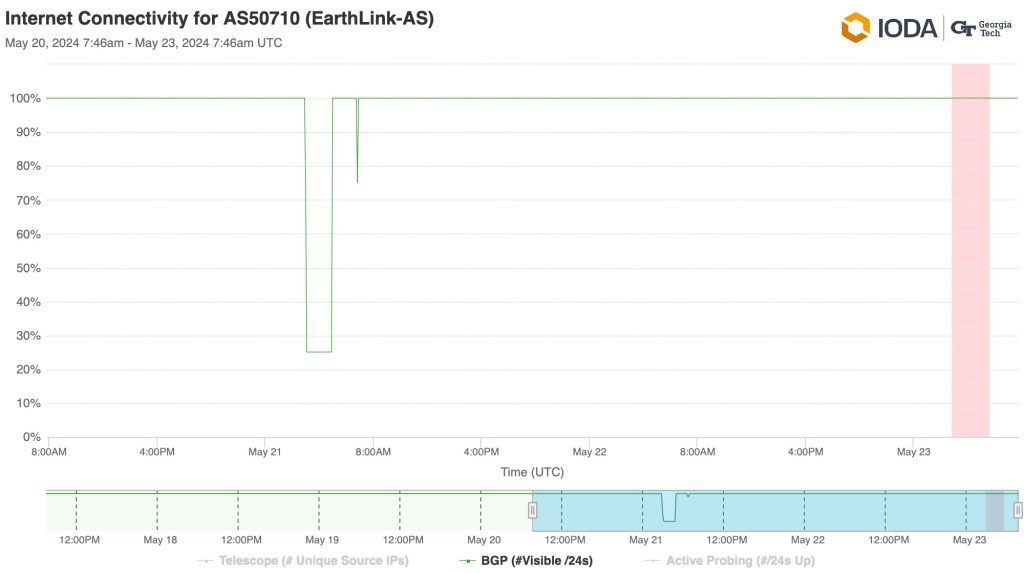The height and width of the screenshot is (573, 1024).
Task: Grab the left navigator range handle
Action: [533, 510]
